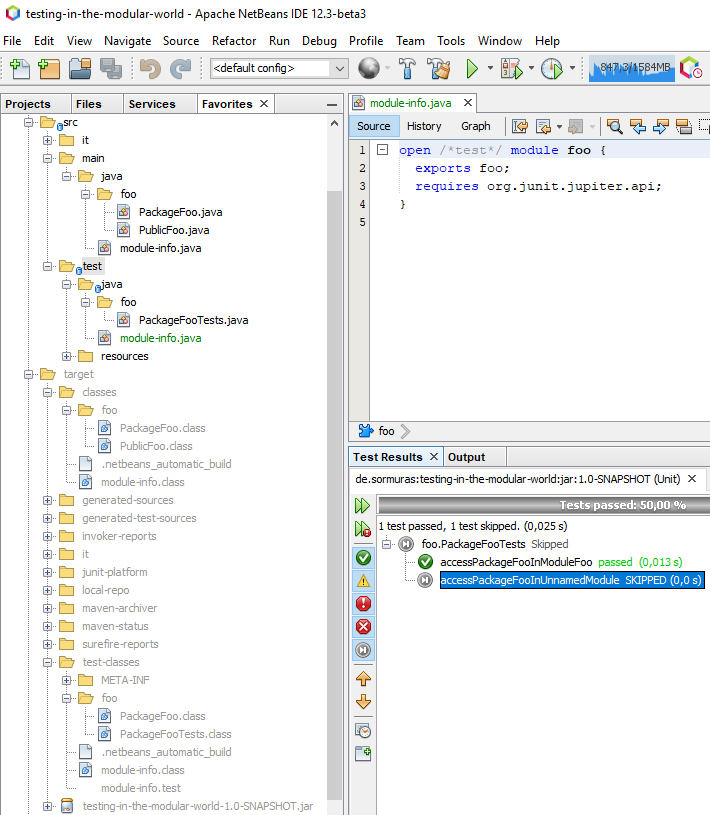The height and width of the screenshot is (815, 710).
Task: Select the accessPackageFooInModuleFoo passed test
Action: [x=516, y=562]
